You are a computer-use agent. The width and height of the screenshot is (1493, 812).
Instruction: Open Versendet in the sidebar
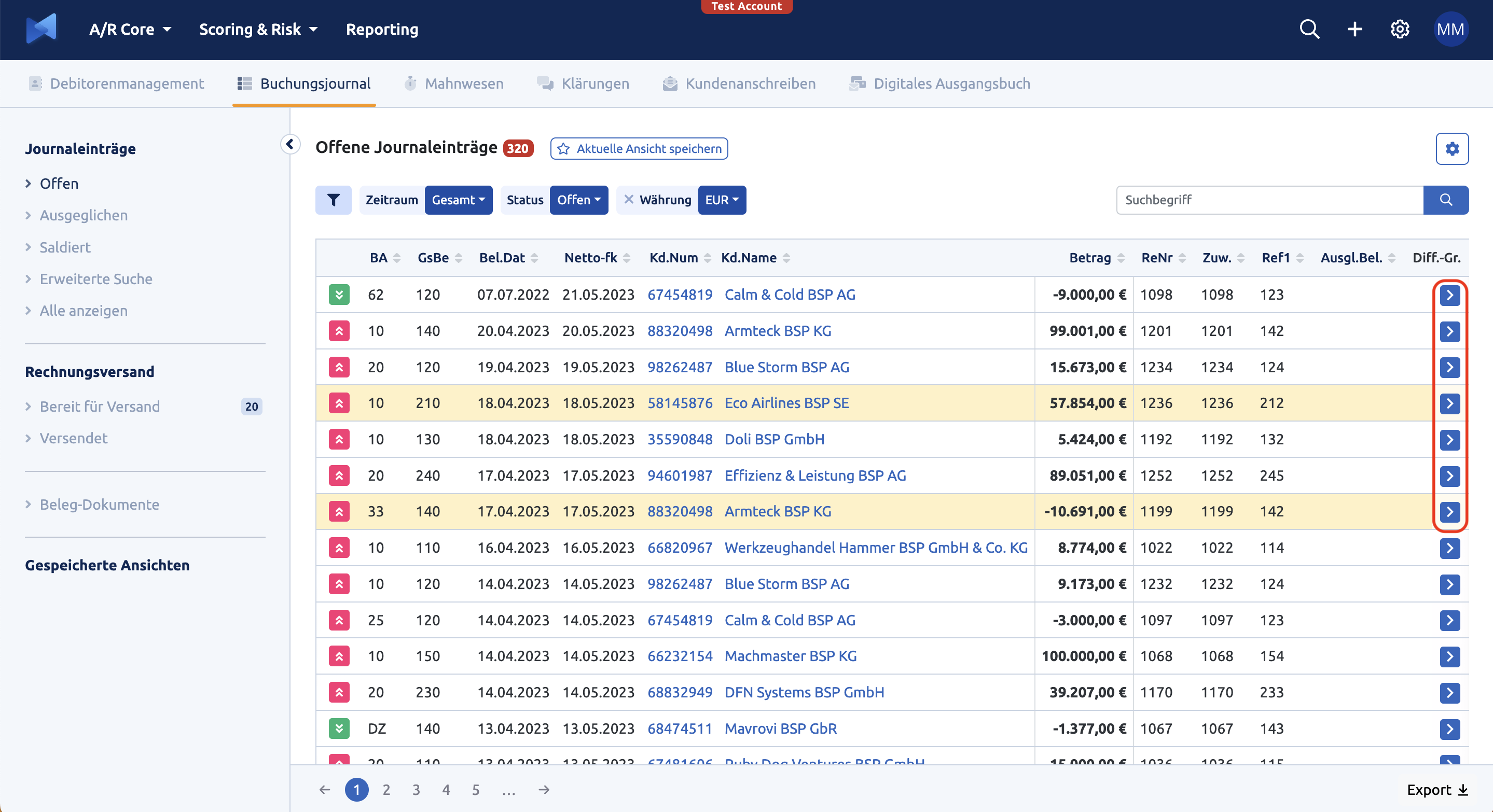[74, 439]
